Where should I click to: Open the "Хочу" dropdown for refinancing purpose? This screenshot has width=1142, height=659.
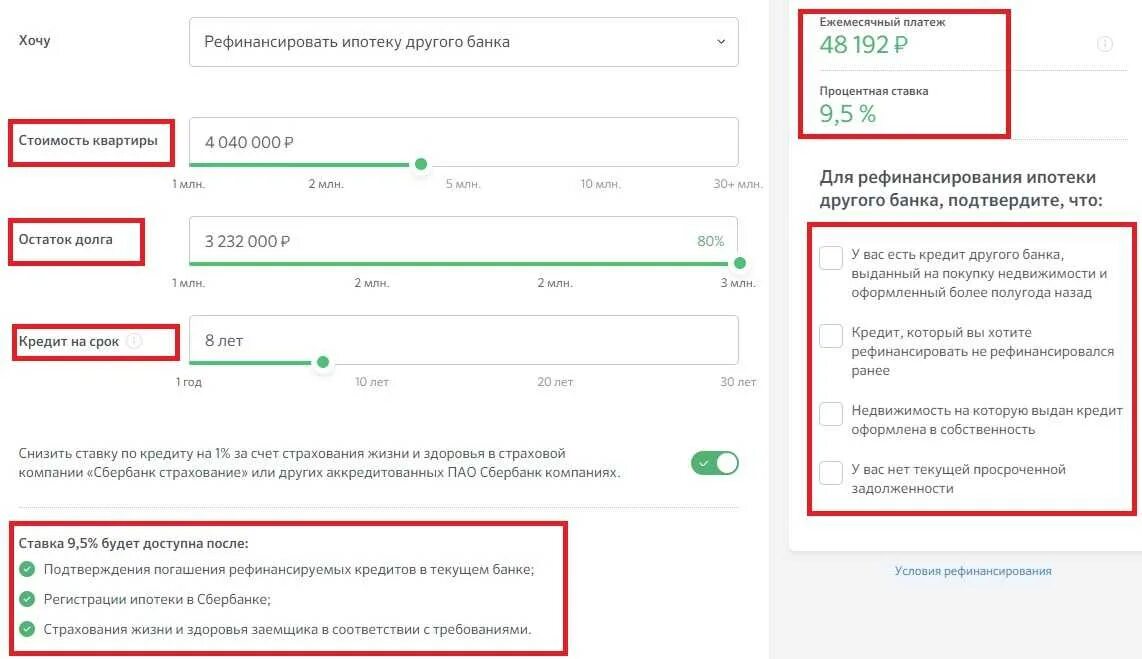pos(463,42)
